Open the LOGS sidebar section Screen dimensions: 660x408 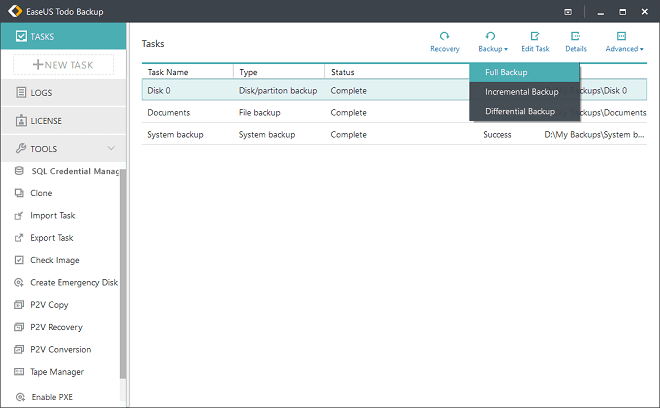tap(63, 92)
